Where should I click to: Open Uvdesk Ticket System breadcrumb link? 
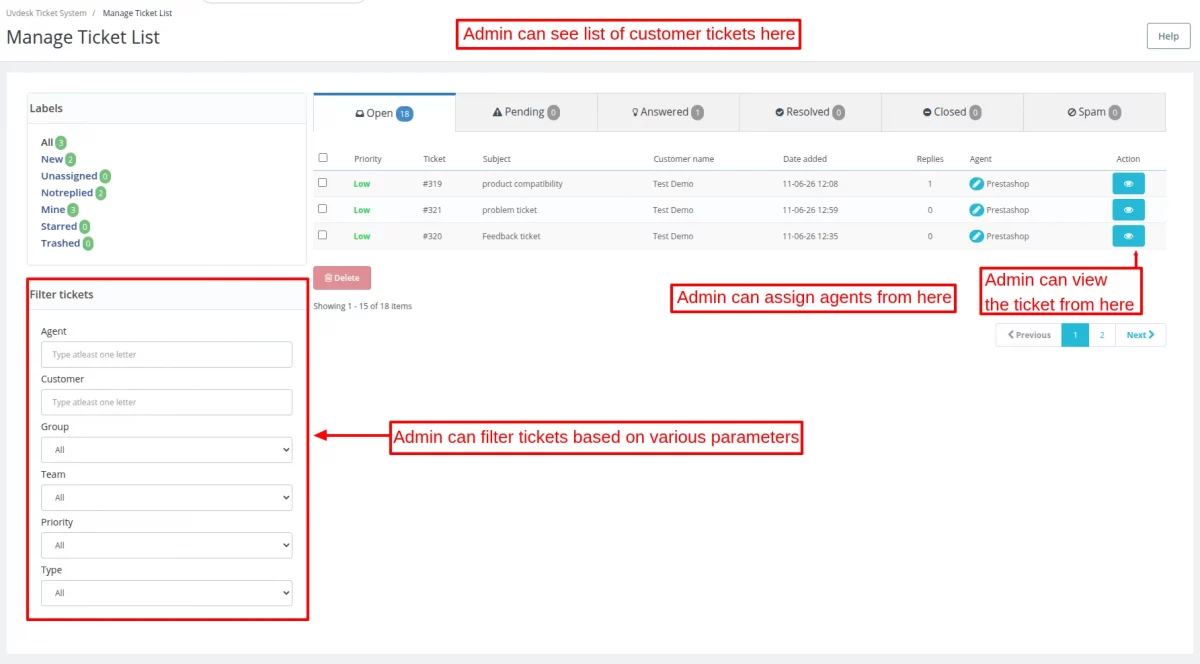(x=46, y=13)
